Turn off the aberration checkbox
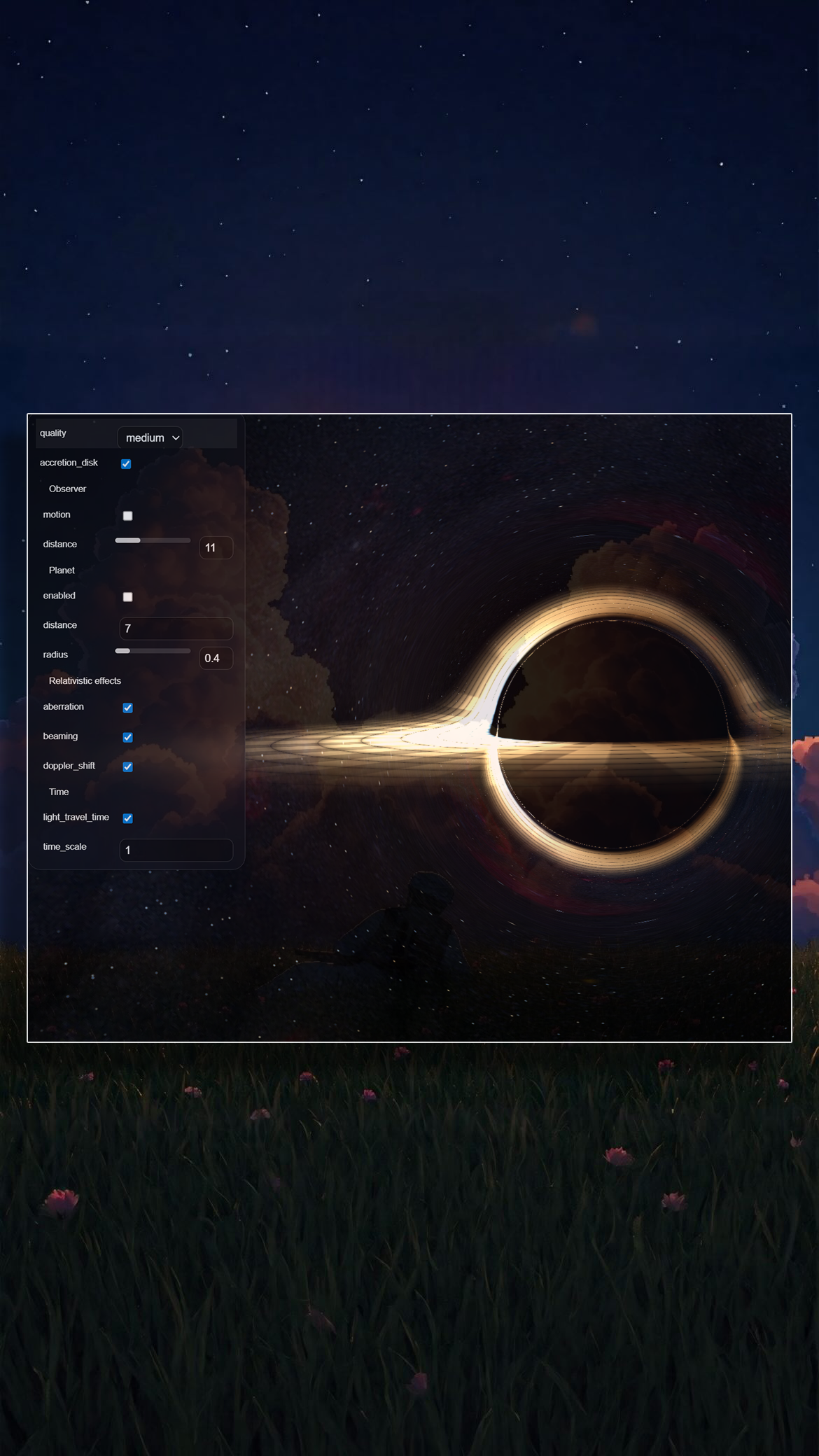819x1456 pixels. pyautogui.click(x=127, y=708)
